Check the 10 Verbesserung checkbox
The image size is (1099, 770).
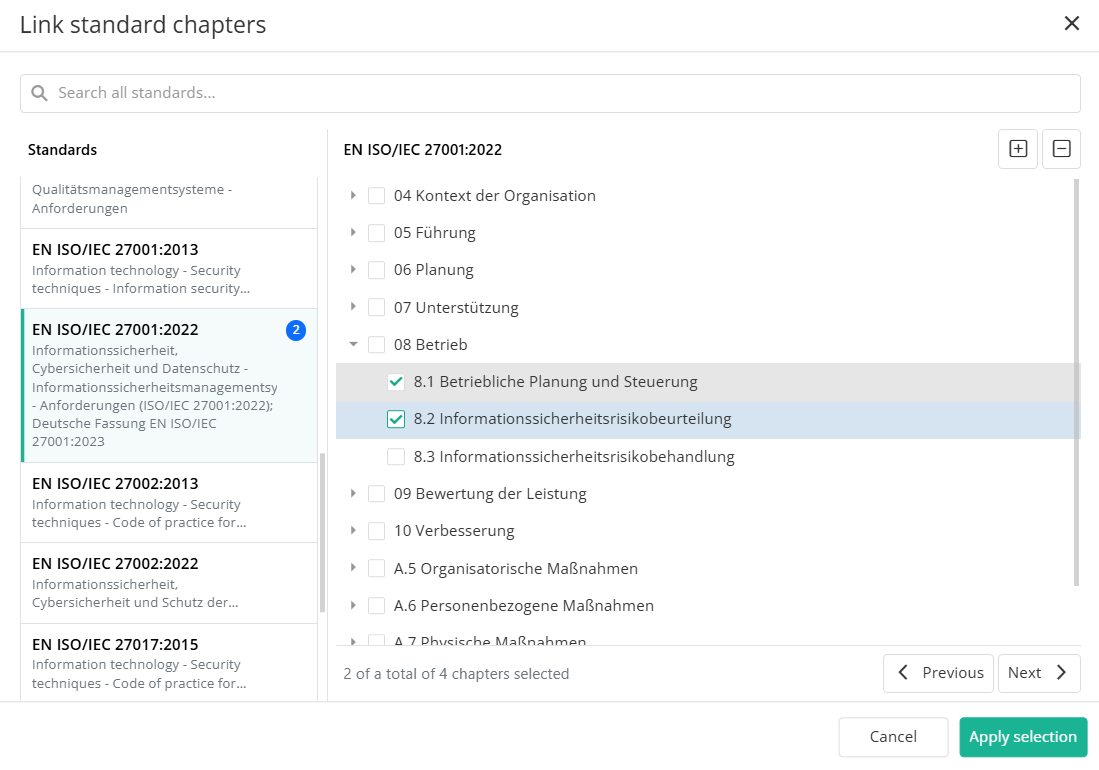[x=376, y=531]
